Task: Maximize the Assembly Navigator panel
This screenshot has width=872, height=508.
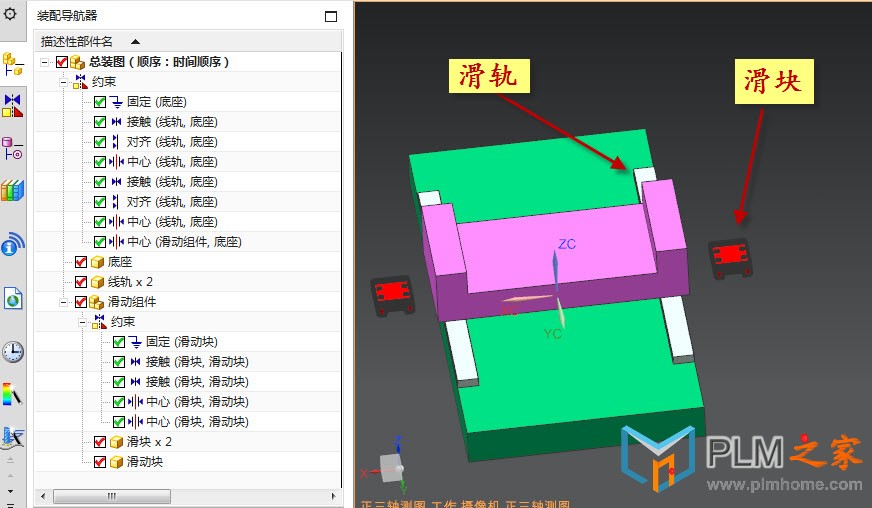Action: point(331,17)
